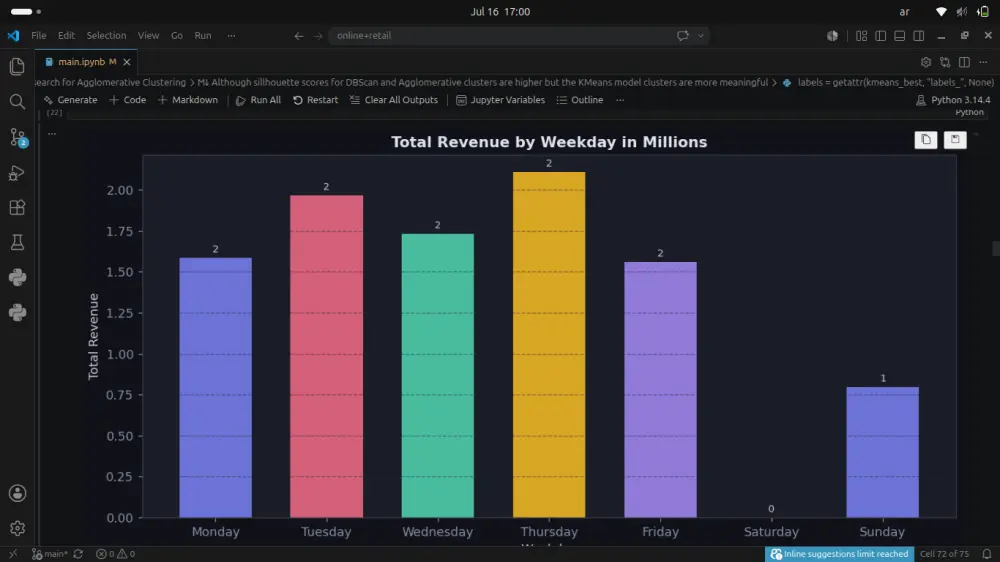
Task: Open the Explorer view in the activity bar
Action: click(x=17, y=66)
